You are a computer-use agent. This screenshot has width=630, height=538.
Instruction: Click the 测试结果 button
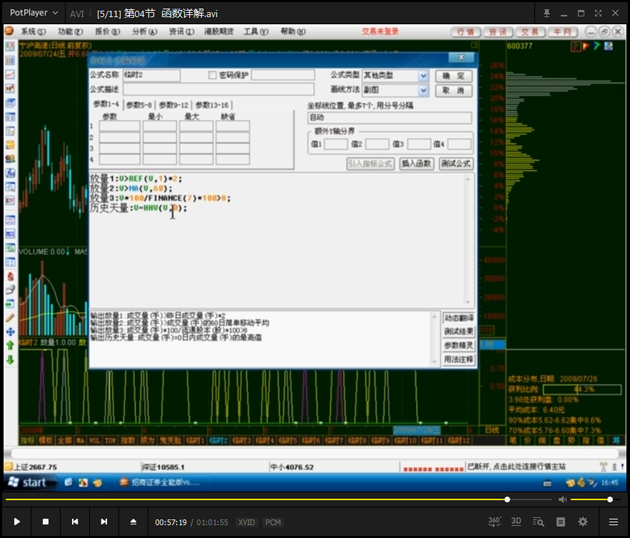[459, 331]
